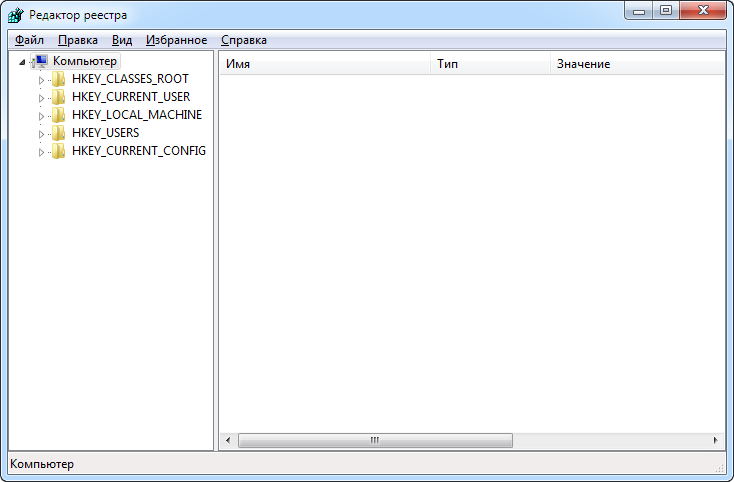Expand the HKEY_LOCAL_MACHINE key

(x=41, y=116)
